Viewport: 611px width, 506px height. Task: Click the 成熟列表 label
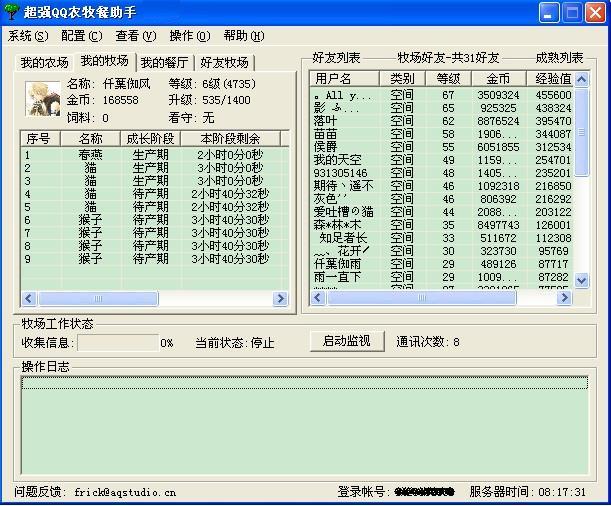tap(560, 58)
